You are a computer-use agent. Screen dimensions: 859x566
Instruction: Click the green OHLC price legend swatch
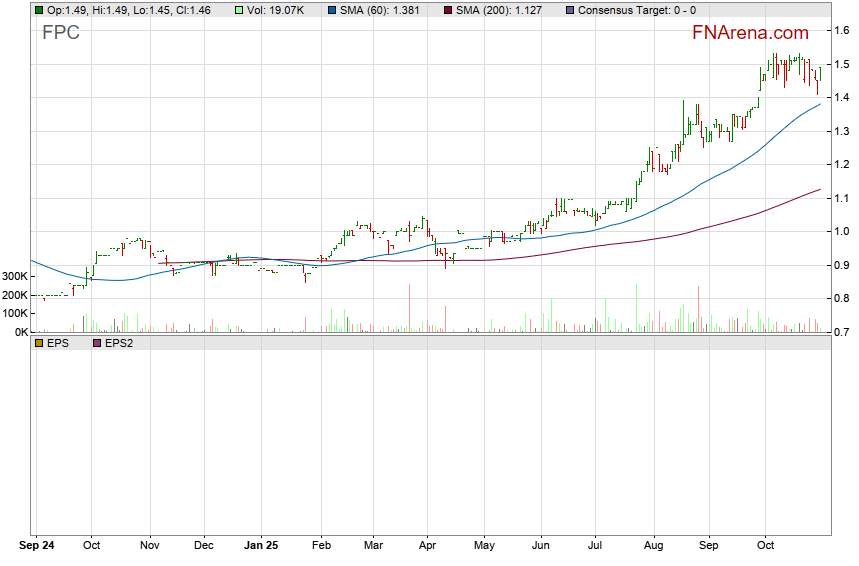[x=39, y=10]
